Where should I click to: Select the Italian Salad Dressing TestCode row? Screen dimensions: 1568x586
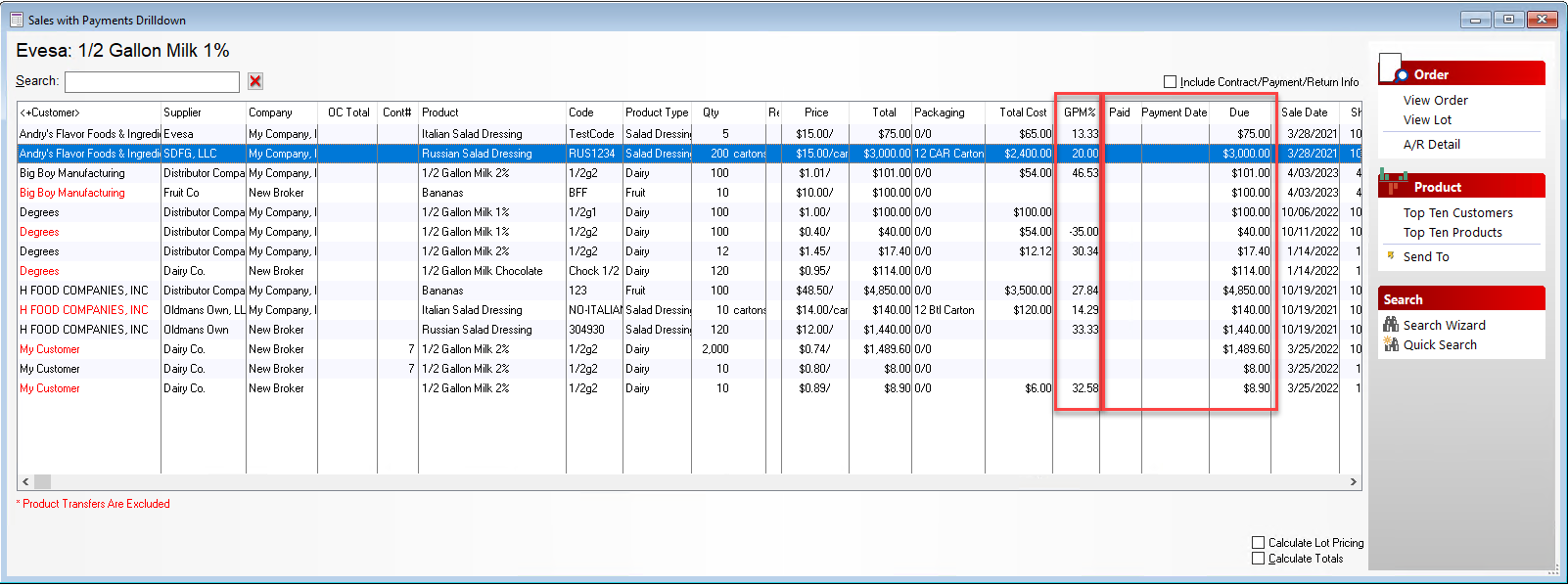[x=689, y=134]
